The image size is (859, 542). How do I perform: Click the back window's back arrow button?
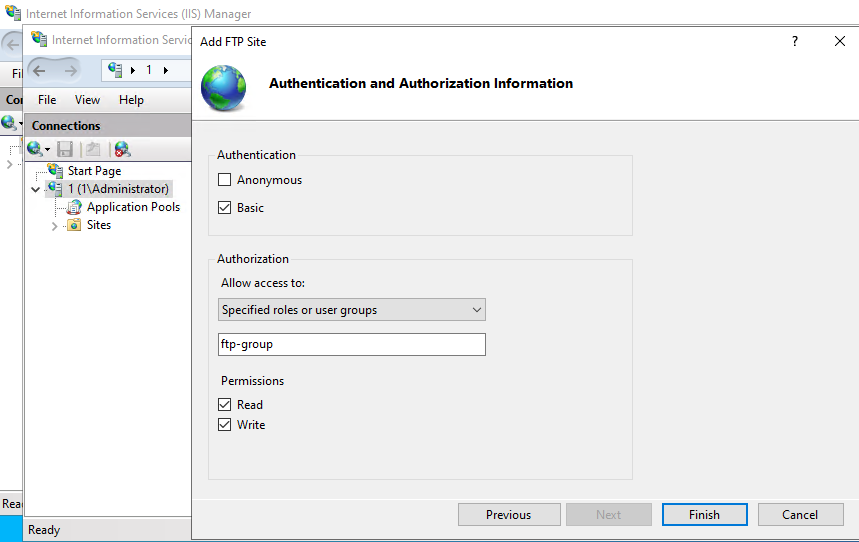click(x=12, y=45)
